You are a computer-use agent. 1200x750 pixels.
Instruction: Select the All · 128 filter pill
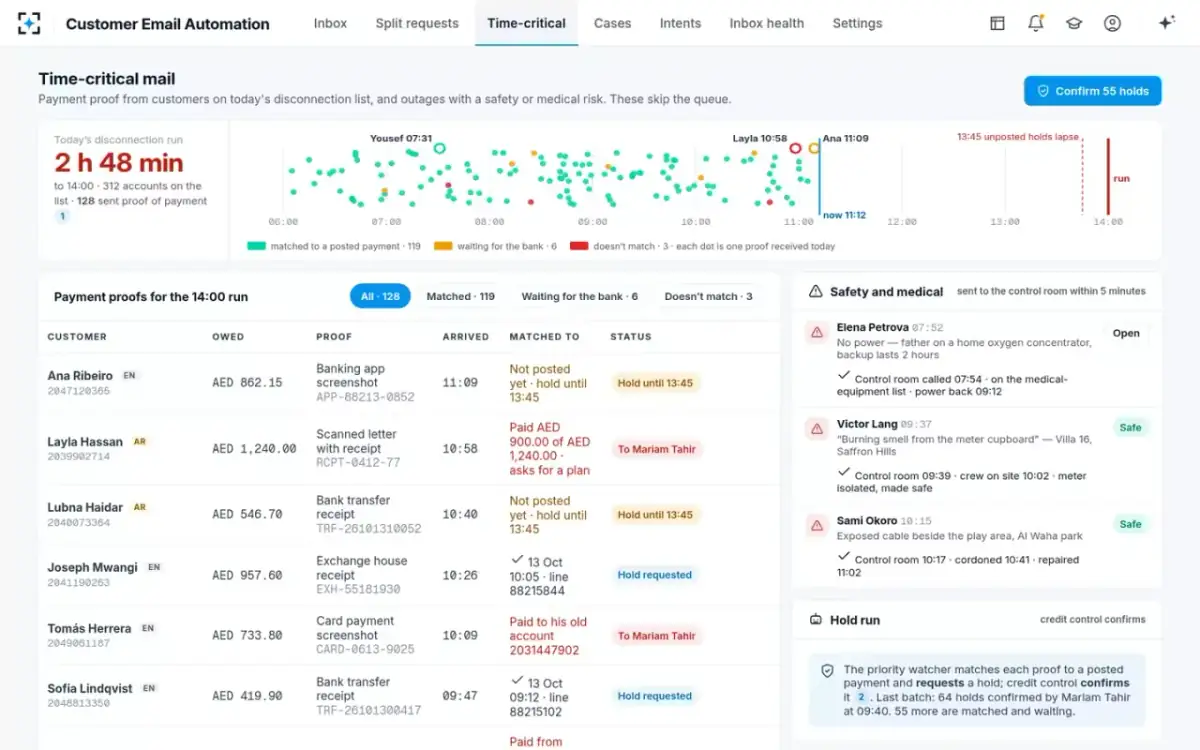coord(380,296)
